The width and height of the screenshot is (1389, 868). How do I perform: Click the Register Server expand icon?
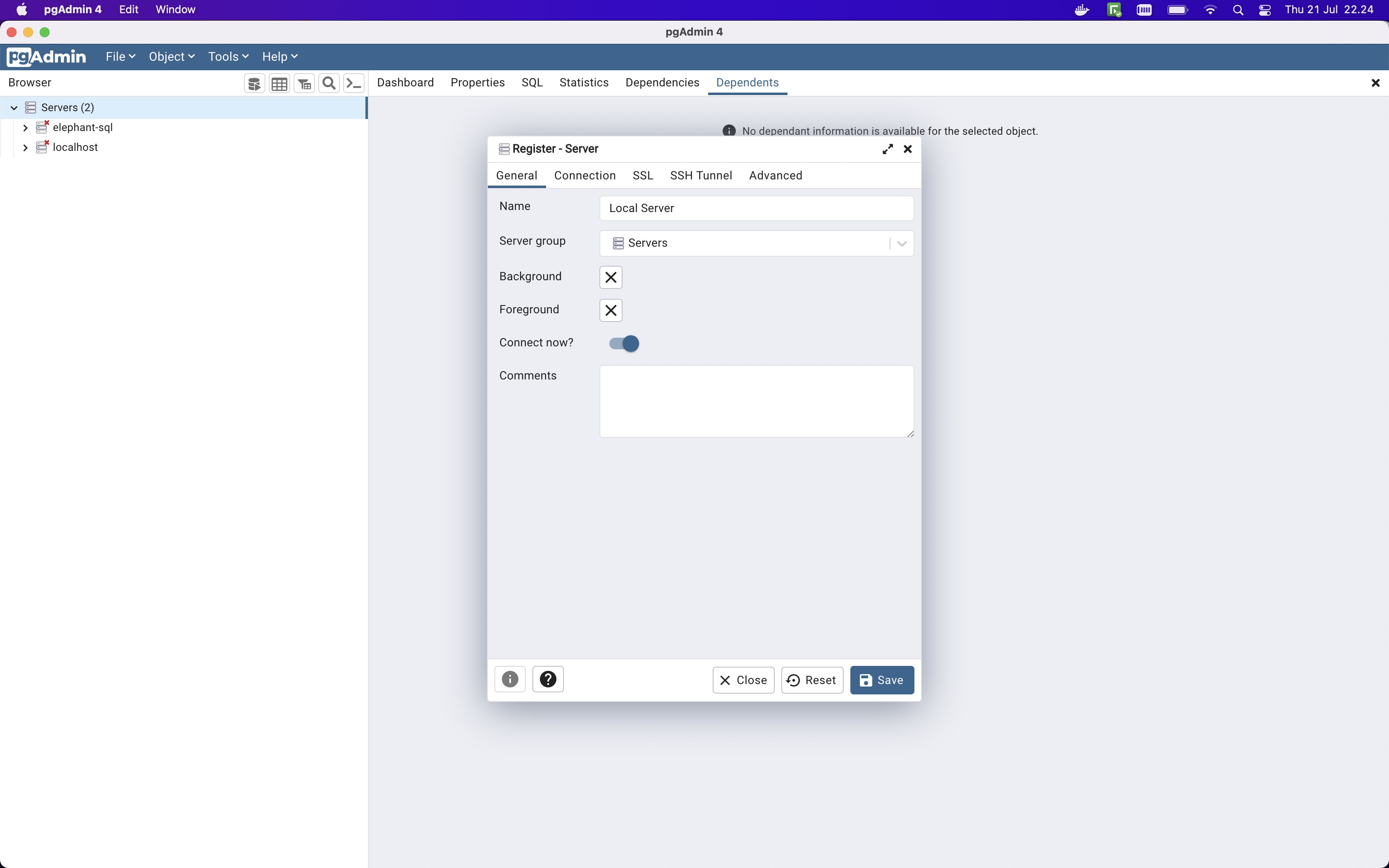point(887,148)
